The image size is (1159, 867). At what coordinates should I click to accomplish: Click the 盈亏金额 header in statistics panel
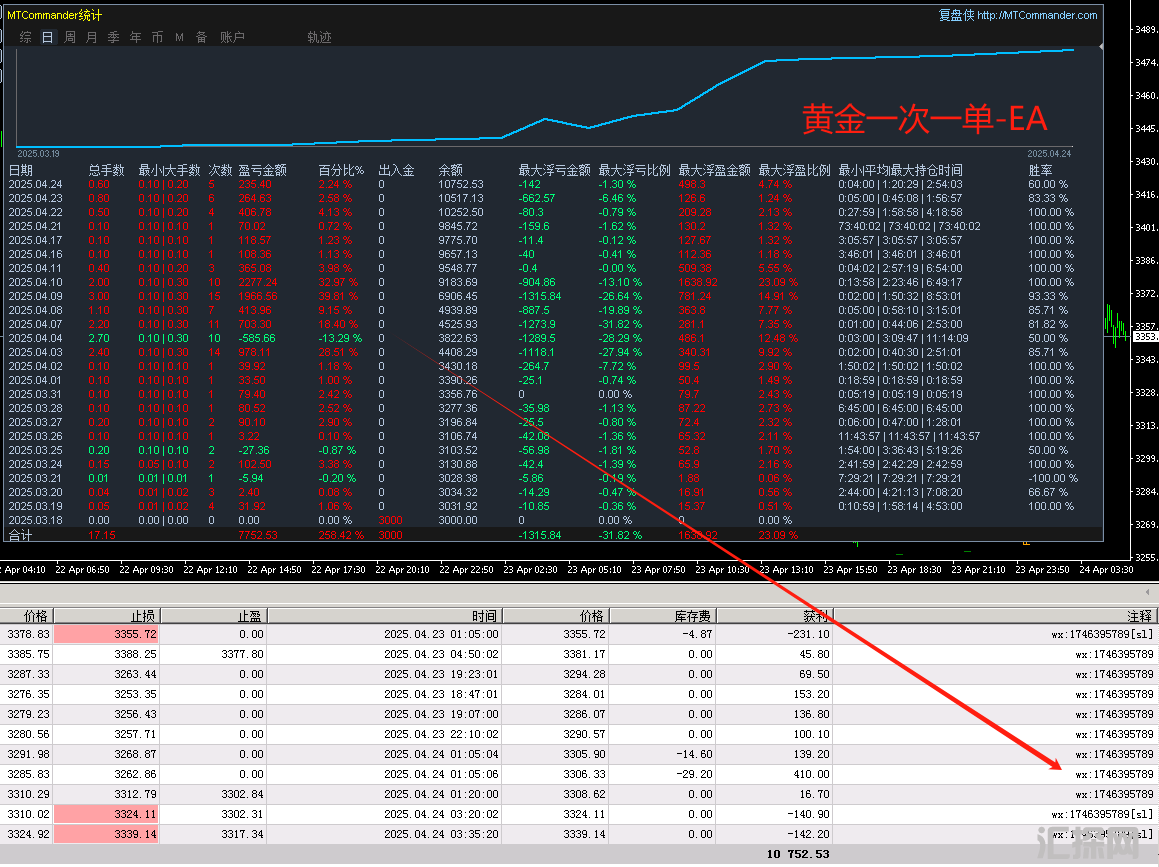click(262, 170)
